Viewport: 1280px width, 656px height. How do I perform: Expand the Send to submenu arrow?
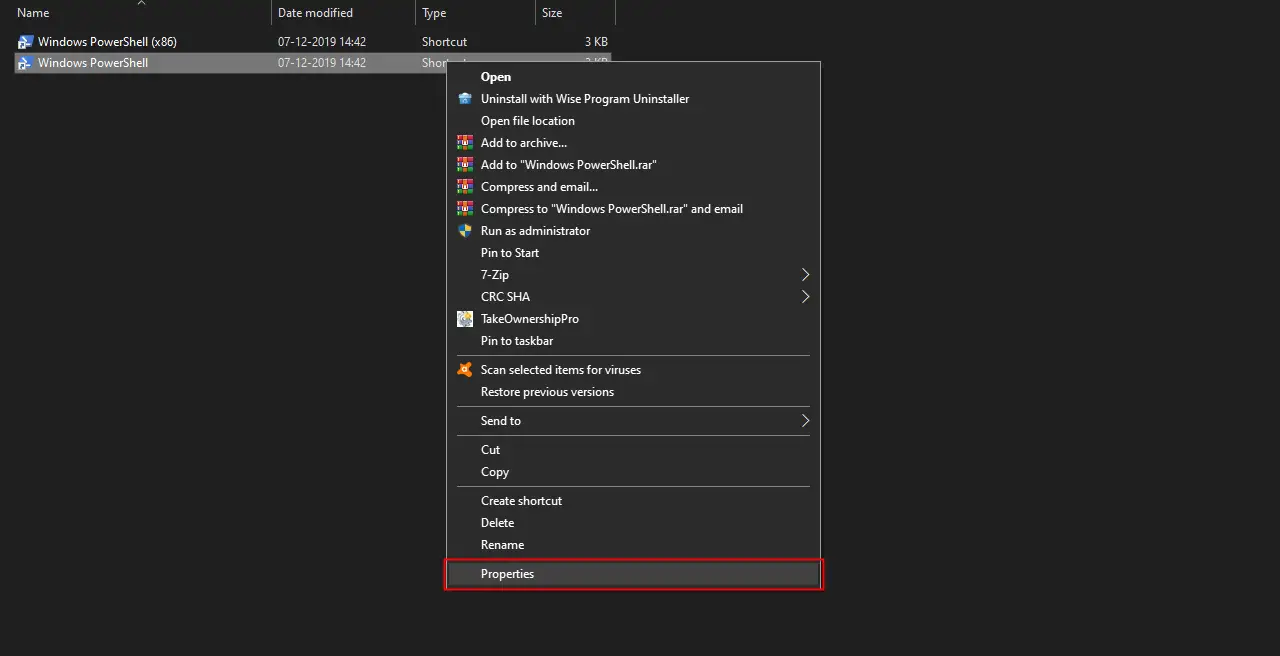point(805,421)
